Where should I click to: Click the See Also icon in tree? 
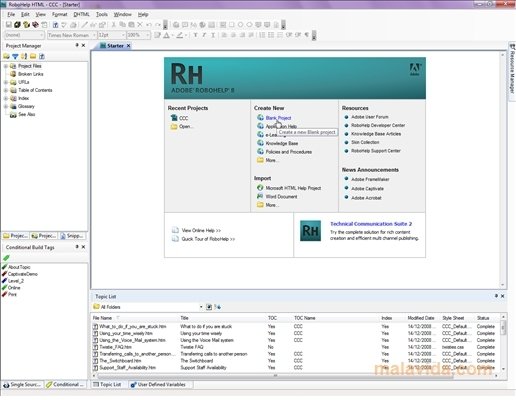13,114
